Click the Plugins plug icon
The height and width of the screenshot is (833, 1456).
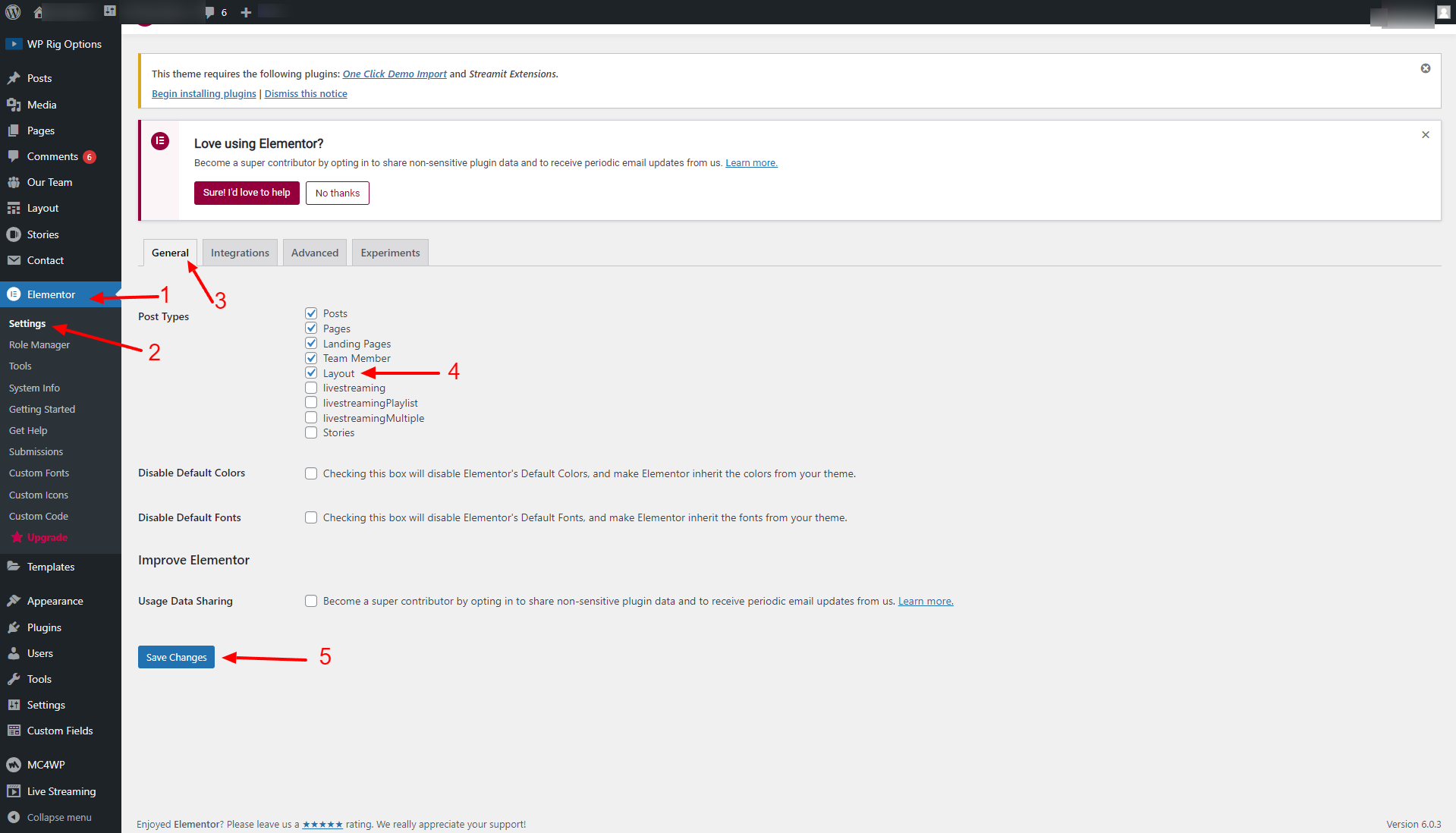pyautogui.click(x=14, y=627)
